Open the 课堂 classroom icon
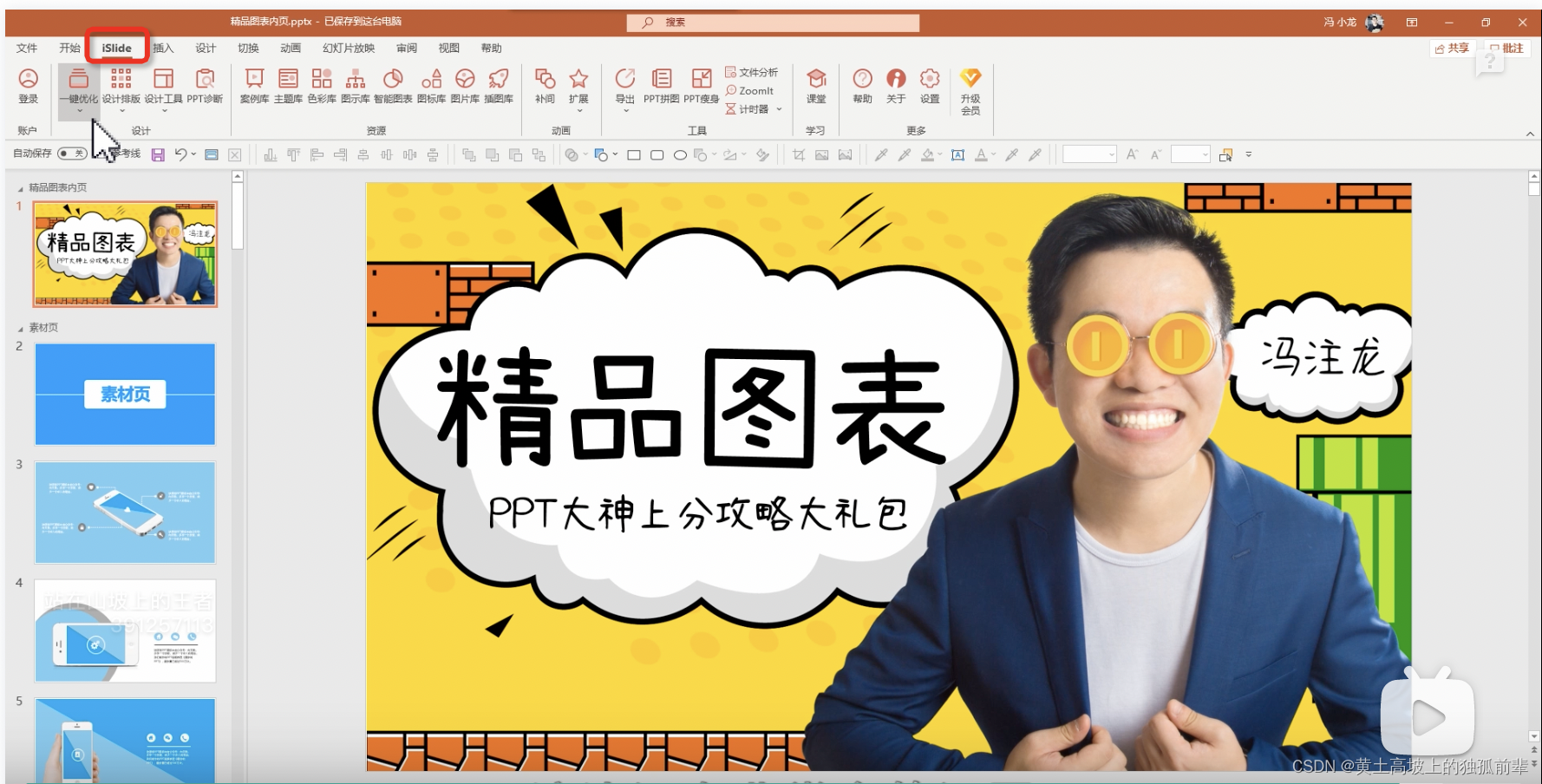Image resolution: width=1542 pixels, height=784 pixels. pos(816,86)
